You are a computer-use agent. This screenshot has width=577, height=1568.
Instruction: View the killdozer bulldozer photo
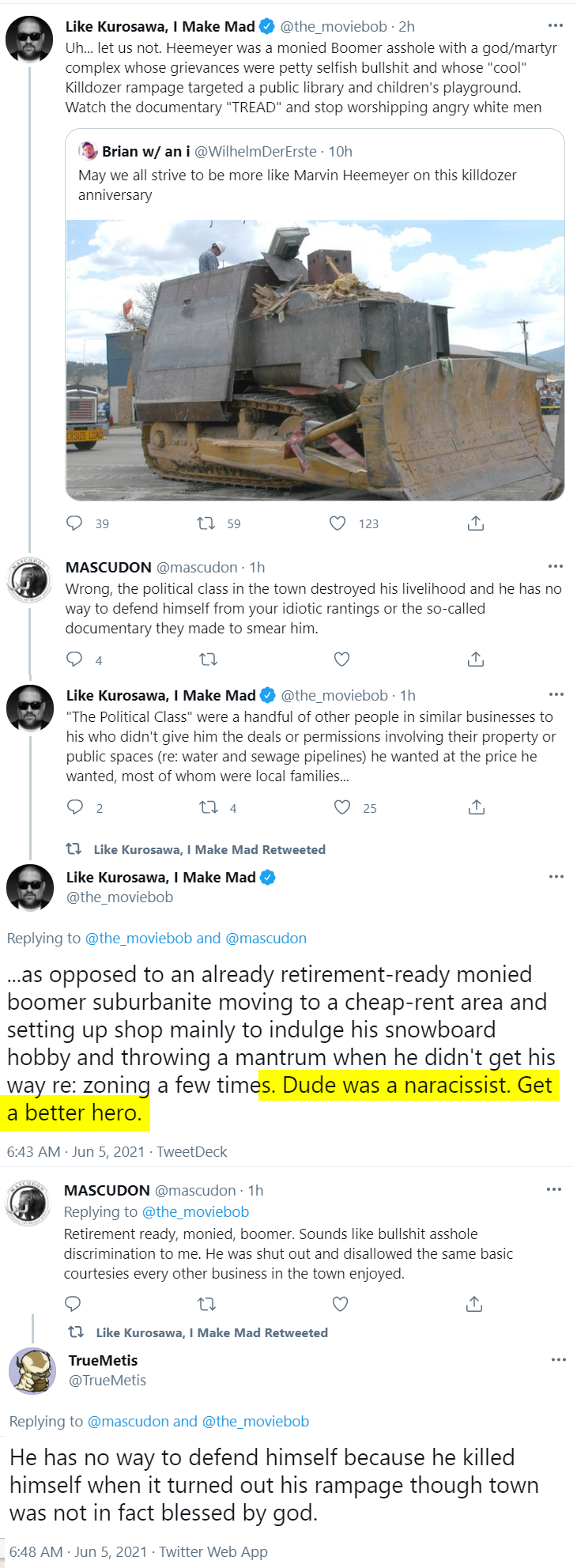(315, 360)
